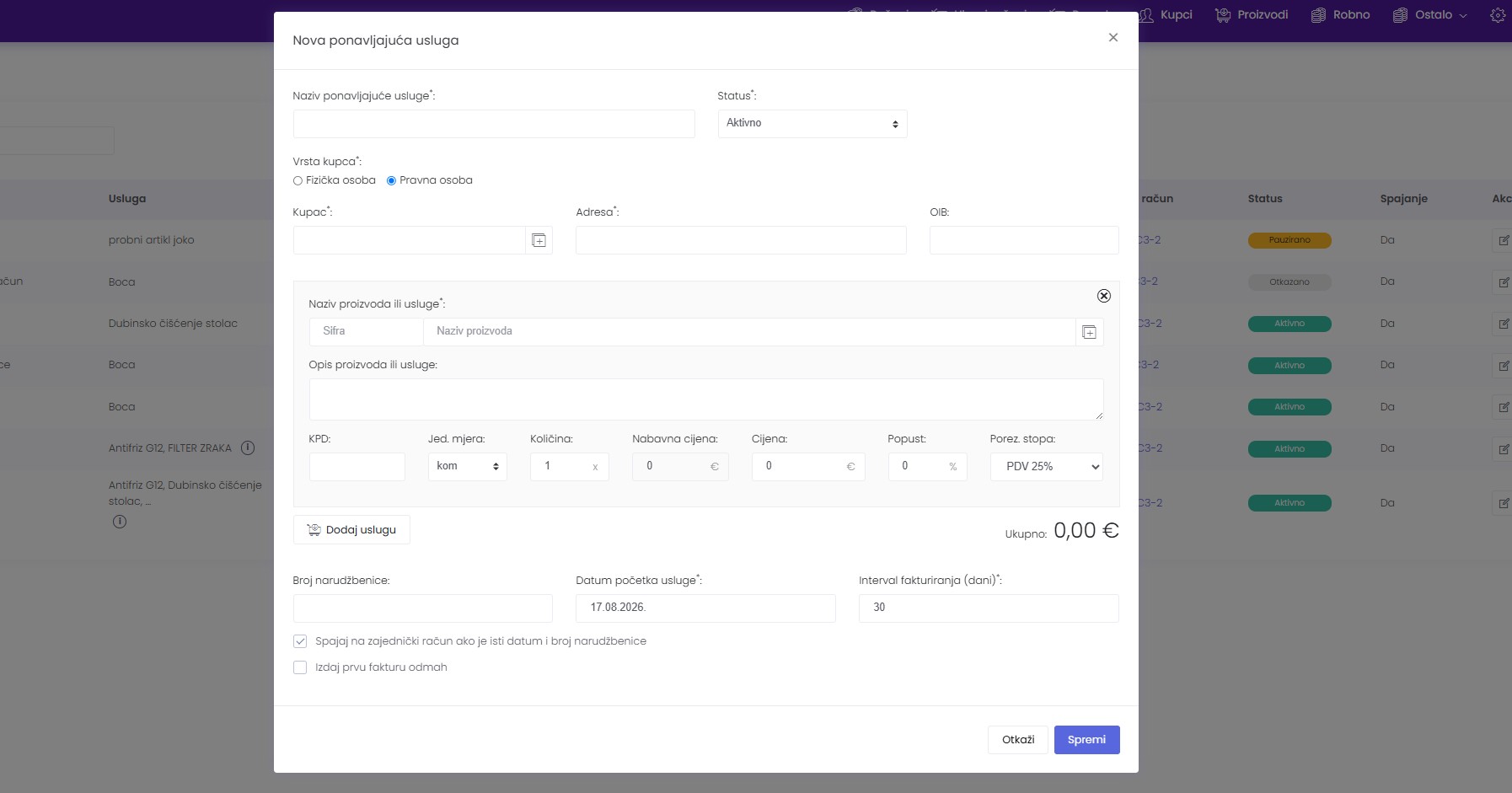
Task: Toggle Spajaj na zajednički račun checkbox
Action: coord(300,641)
